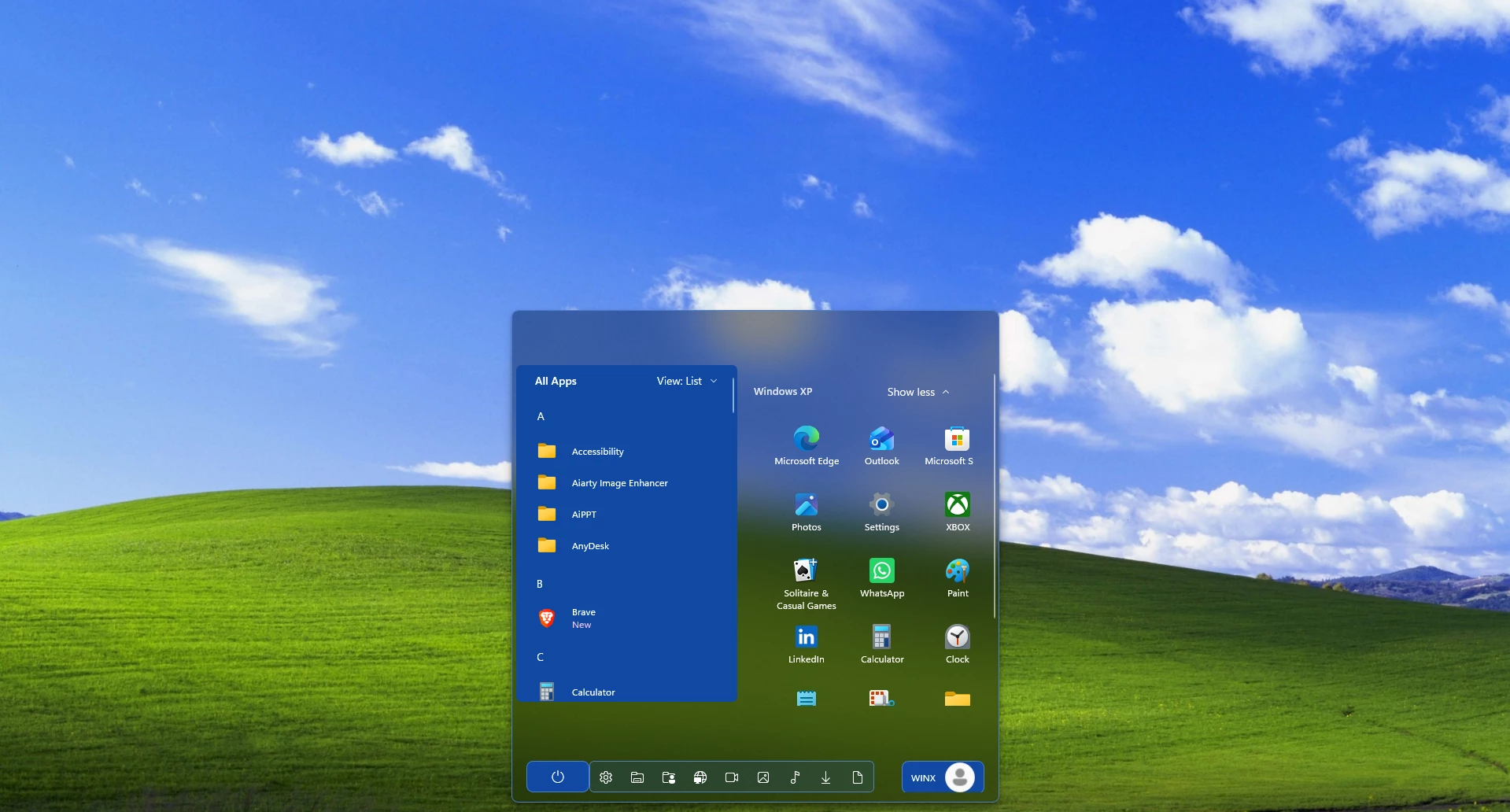1510x812 pixels.
Task: Expand the AnyDesk folder
Action: pos(626,546)
